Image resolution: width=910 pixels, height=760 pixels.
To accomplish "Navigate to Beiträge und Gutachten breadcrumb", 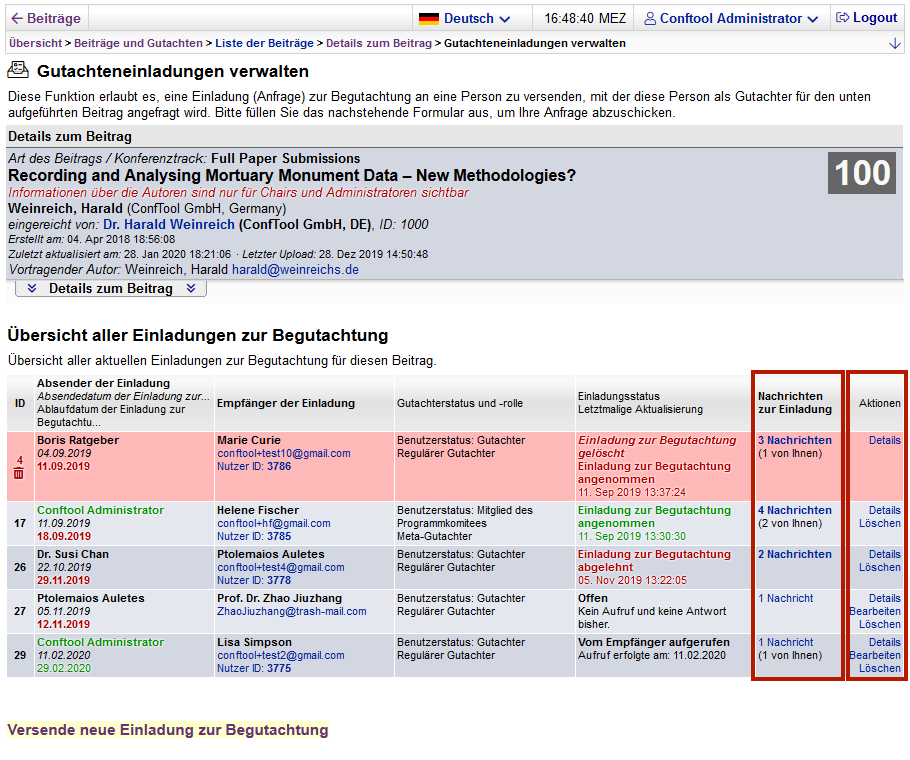I will [x=139, y=43].
